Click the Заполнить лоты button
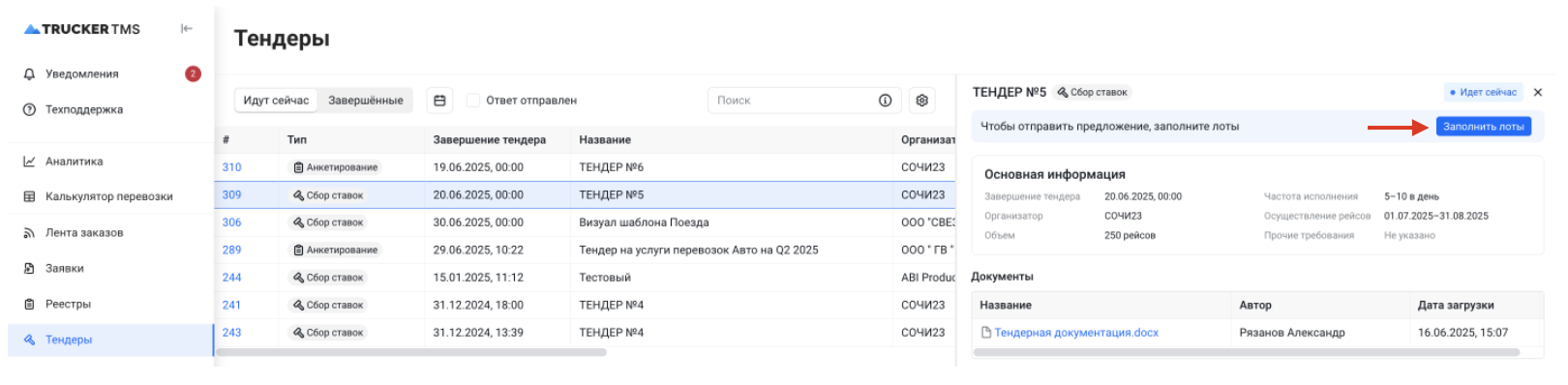Screen dimensions: 1568x385 pyautogui.click(x=1483, y=127)
